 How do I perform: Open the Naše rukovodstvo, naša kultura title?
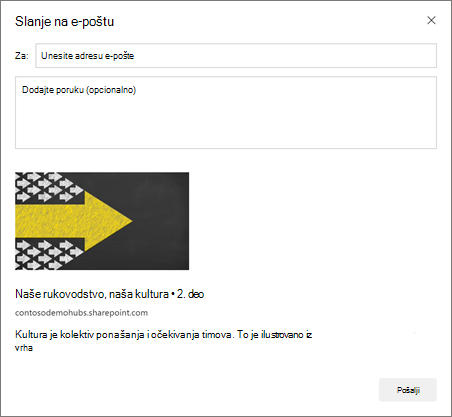tap(109, 294)
